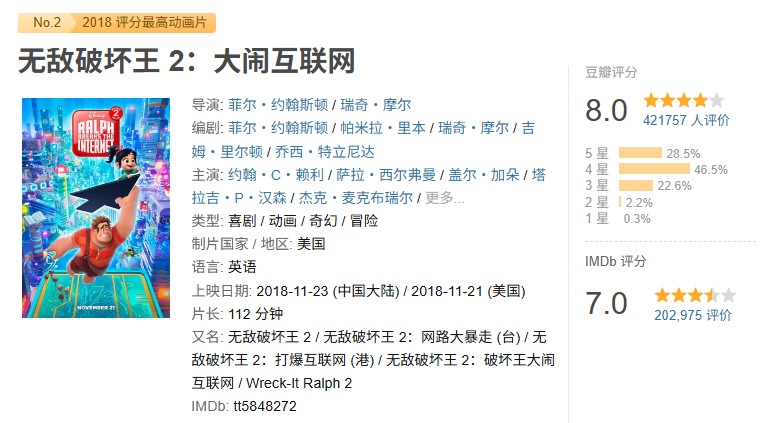Click the No.2 ranking badge
This screenshot has height=423, width=778.
46,23
